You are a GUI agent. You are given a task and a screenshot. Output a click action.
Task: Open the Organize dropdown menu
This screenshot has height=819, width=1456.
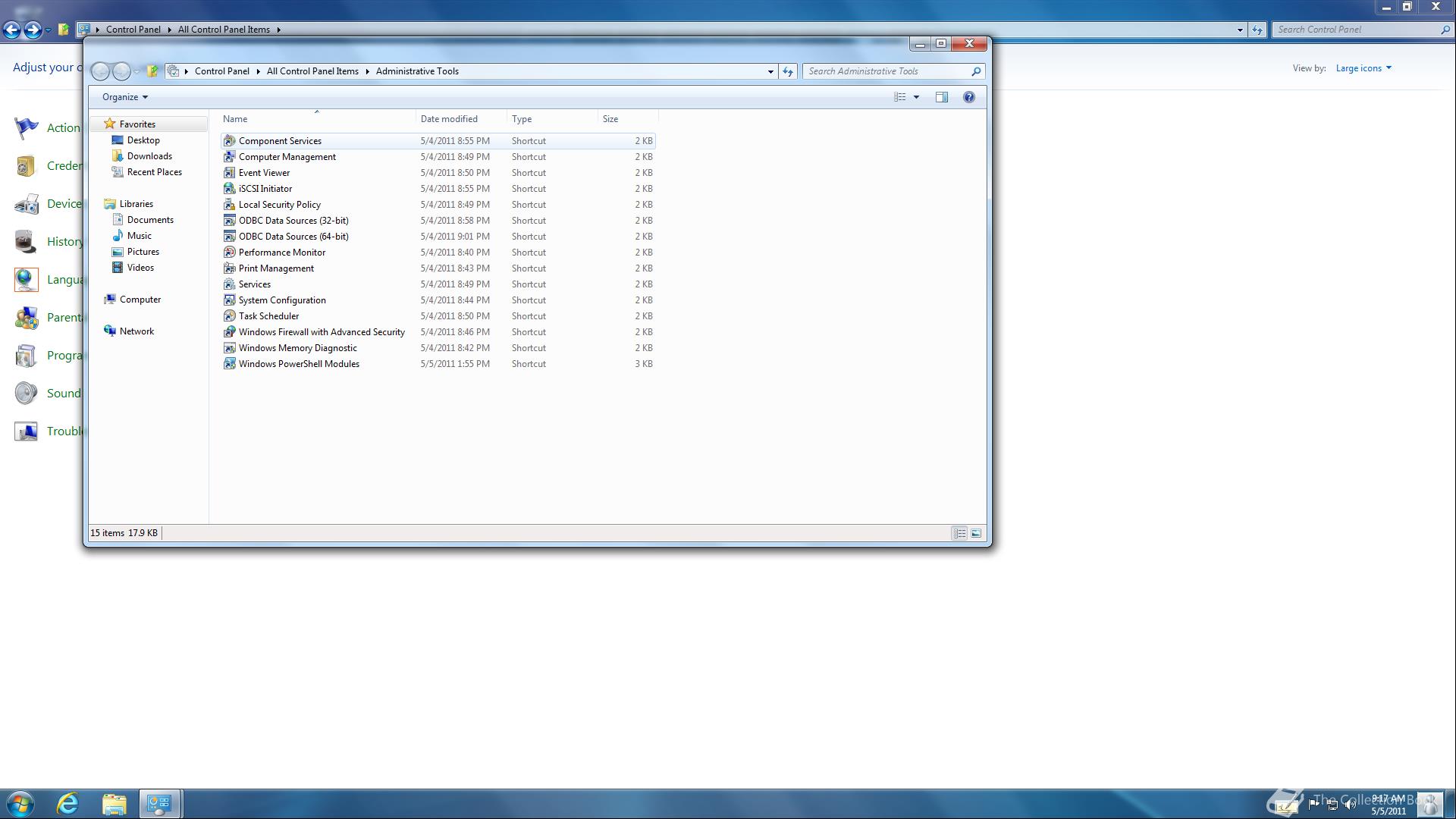(x=125, y=97)
